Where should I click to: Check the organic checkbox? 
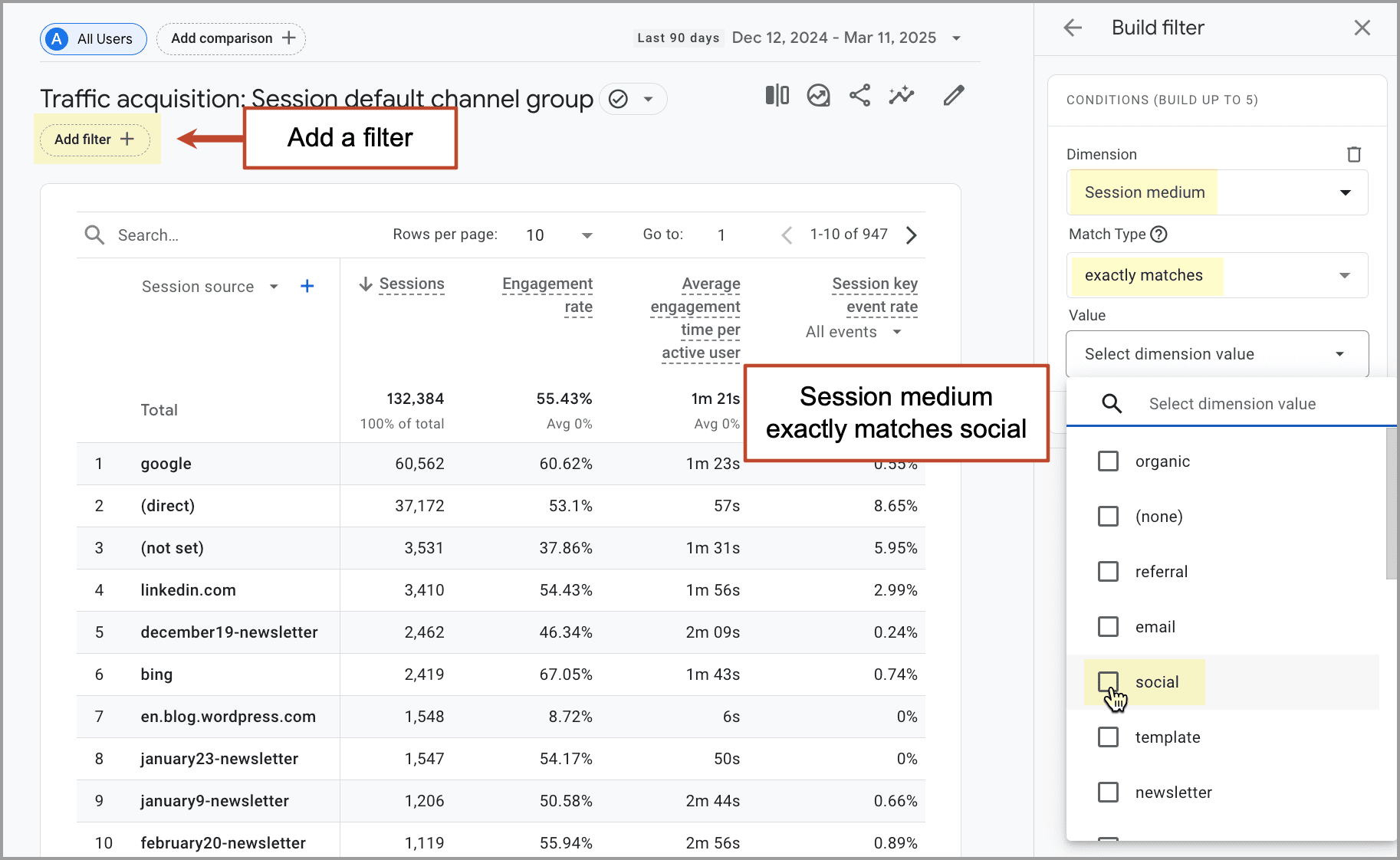[x=1108, y=461]
